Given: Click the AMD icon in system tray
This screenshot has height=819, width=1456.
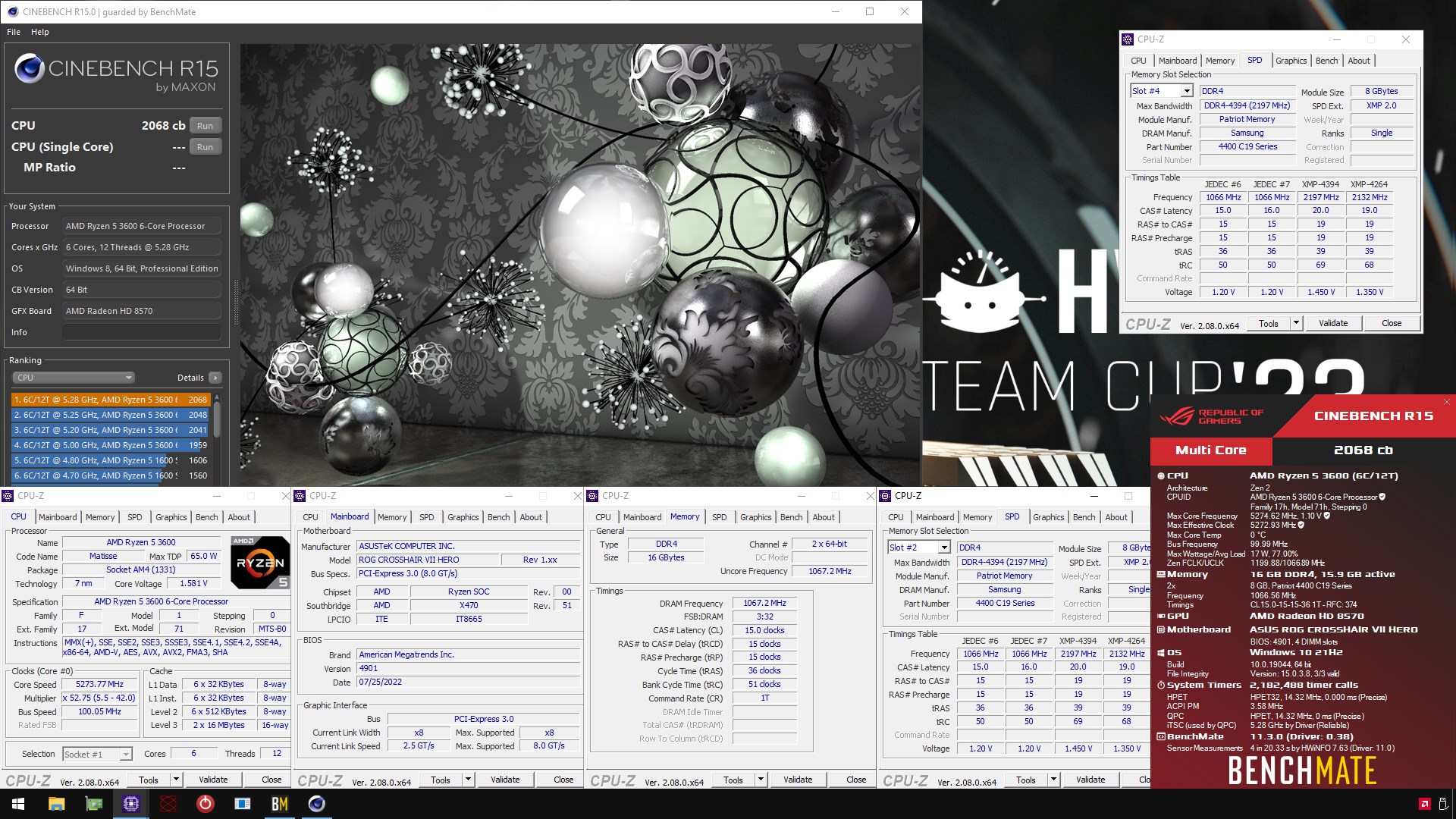Looking at the screenshot, I should pyautogui.click(x=1424, y=804).
